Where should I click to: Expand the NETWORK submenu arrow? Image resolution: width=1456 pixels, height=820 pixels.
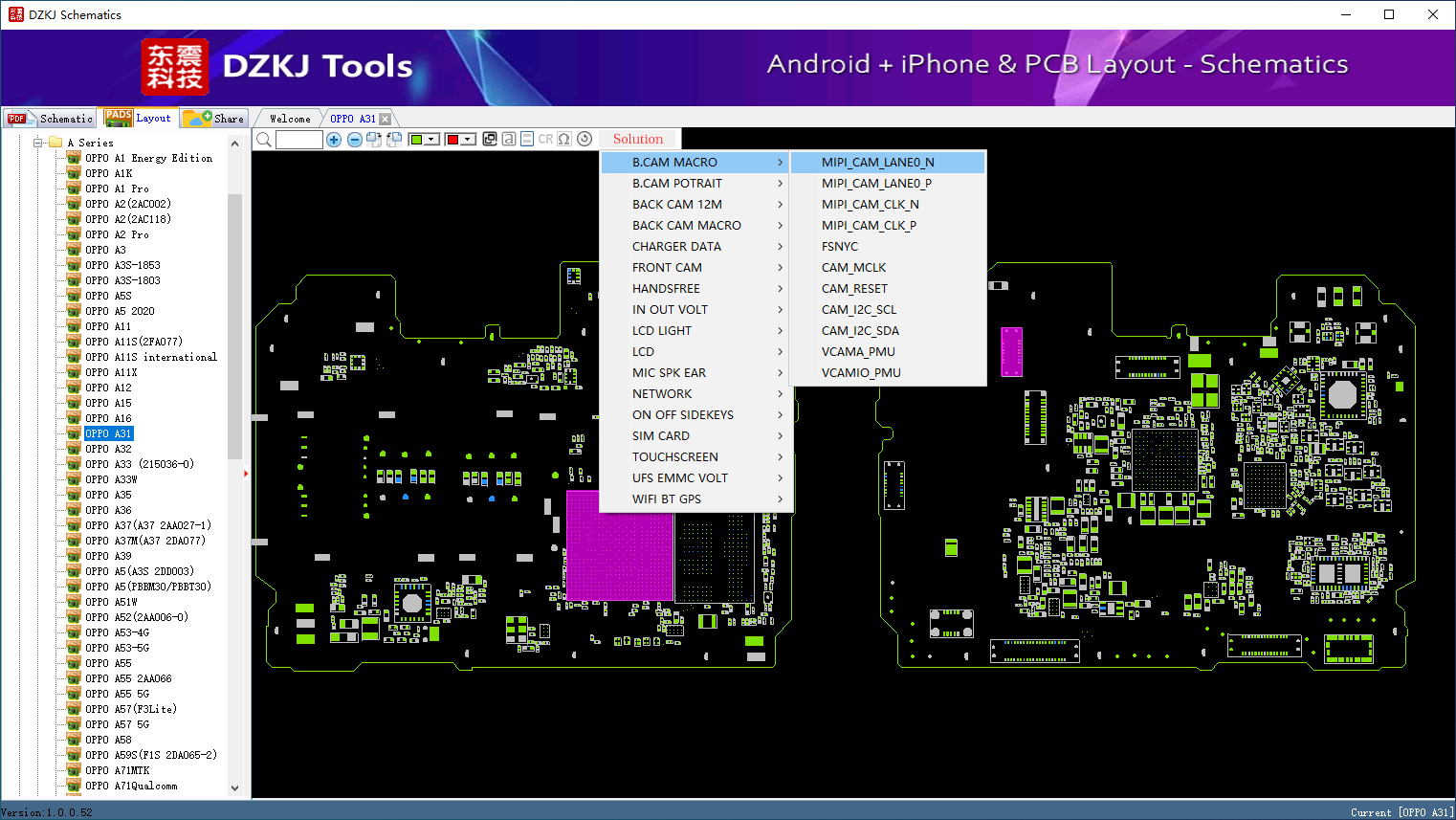pyautogui.click(x=781, y=394)
